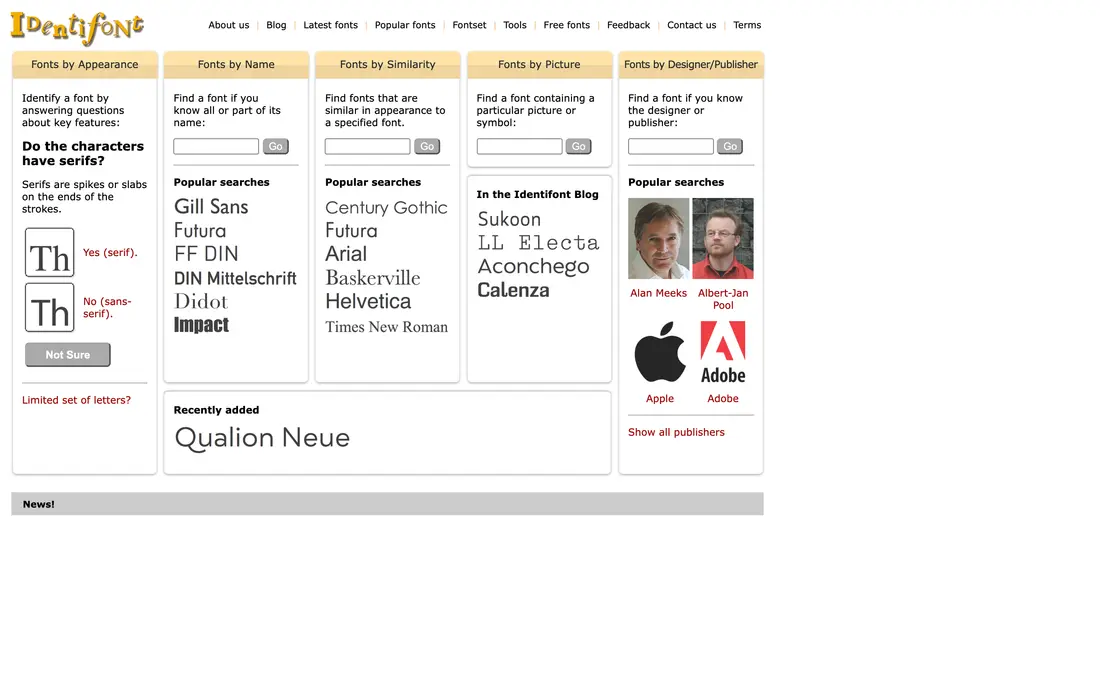Open Baskerville similarity search
1100x688 pixels.
click(x=373, y=278)
